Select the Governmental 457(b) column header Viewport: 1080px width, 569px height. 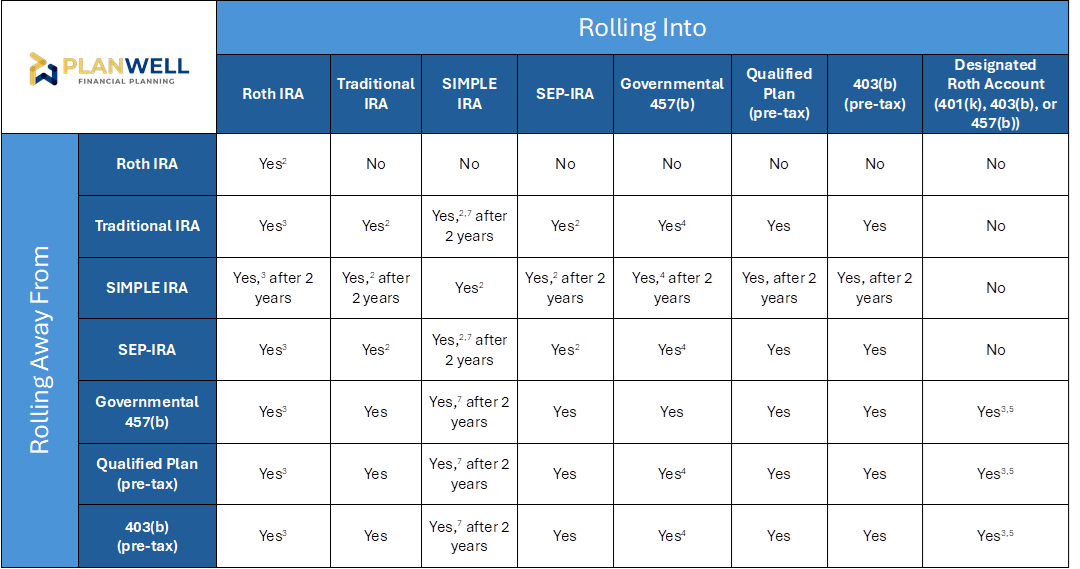click(x=672, y=94)
